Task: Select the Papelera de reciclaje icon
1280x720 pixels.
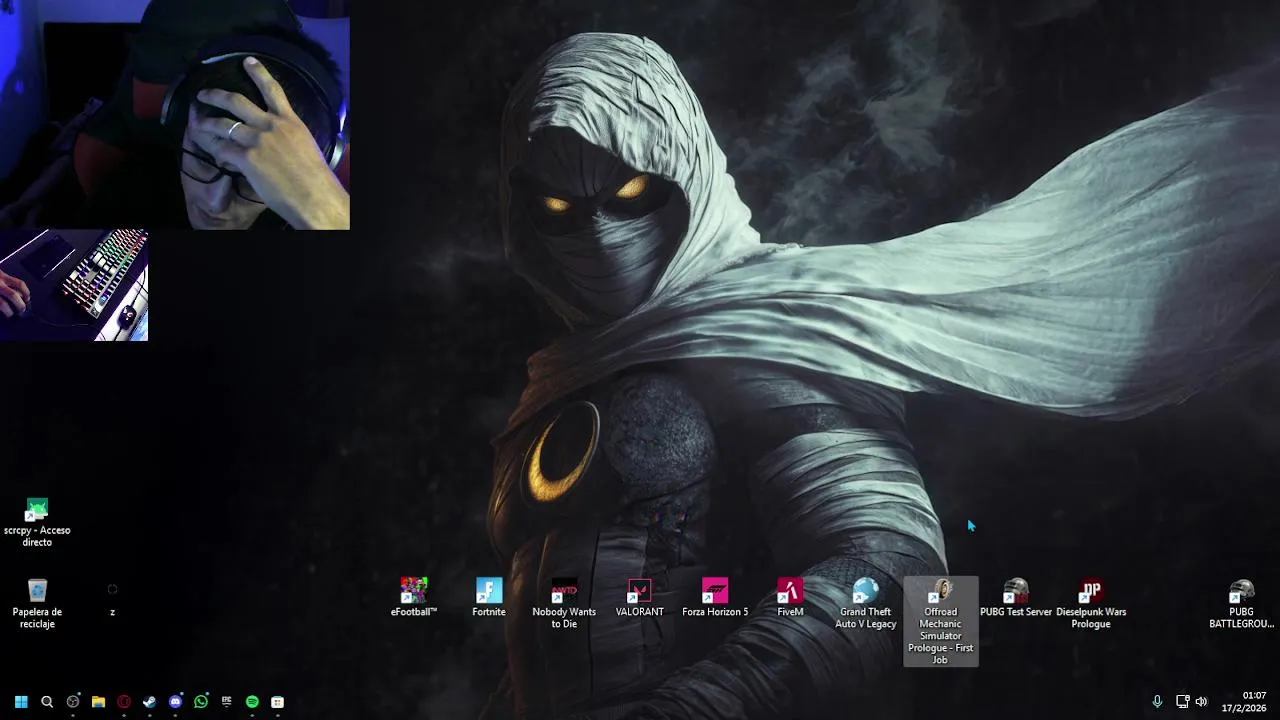Action: (x=37, y=604)
